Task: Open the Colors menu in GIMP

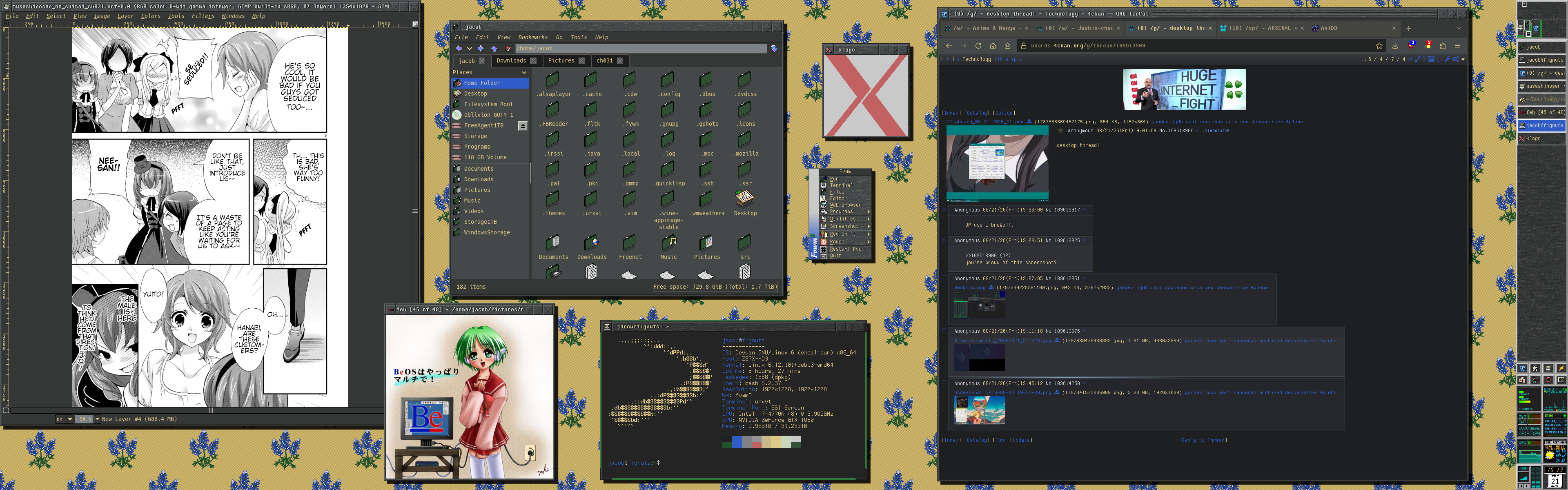Action: click(x=150, y=16)
